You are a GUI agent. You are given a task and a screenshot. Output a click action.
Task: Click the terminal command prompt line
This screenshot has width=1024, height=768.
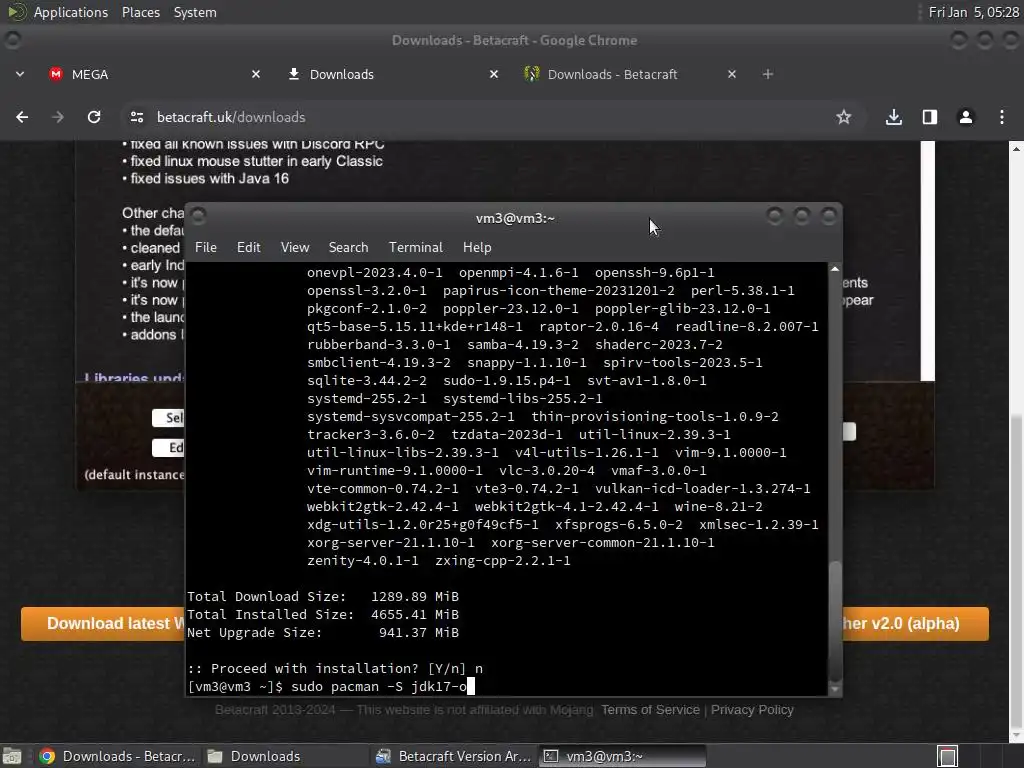[x=330, y=686]
